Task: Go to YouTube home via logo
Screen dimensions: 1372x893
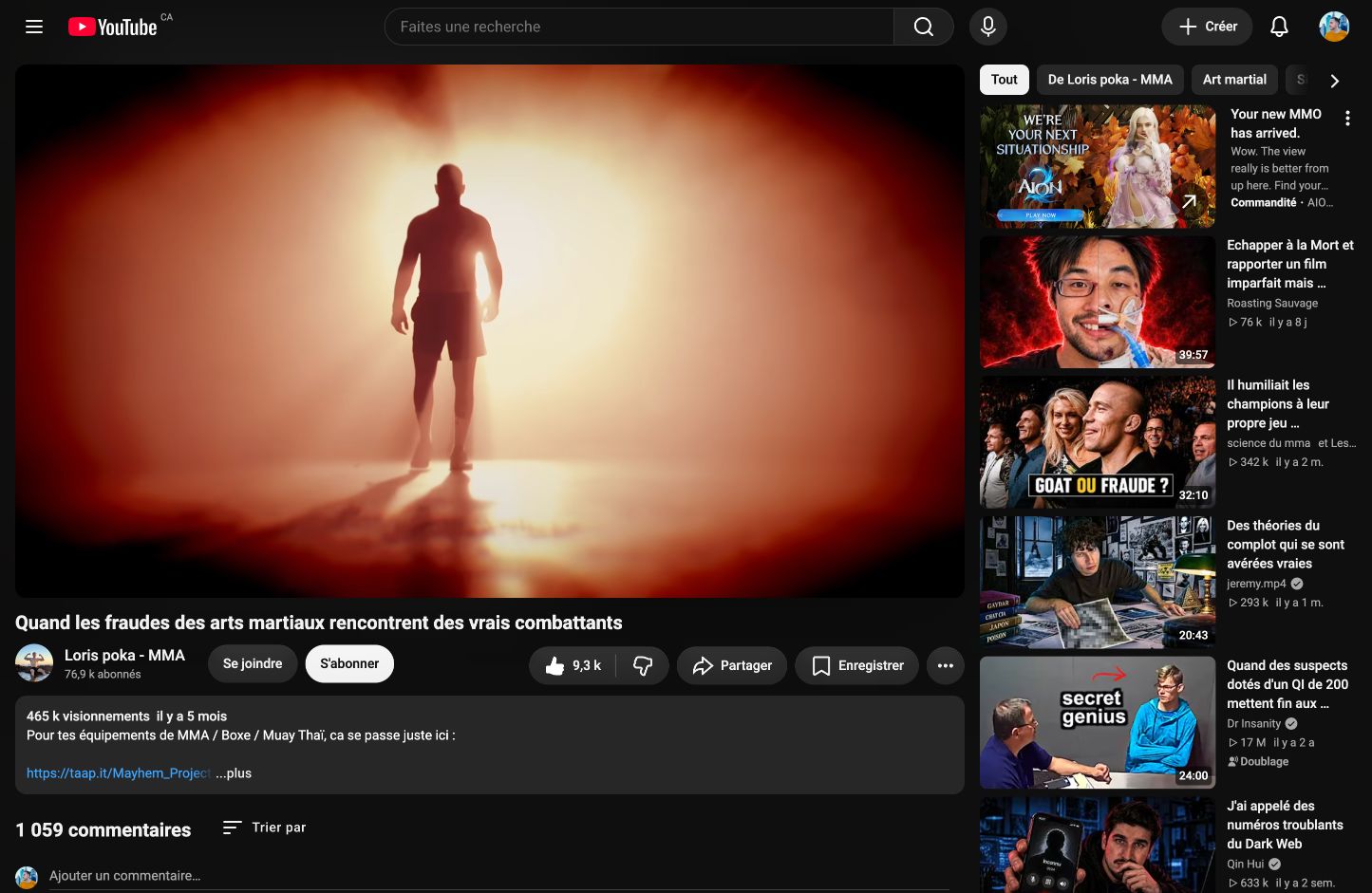Action: point(113,27)
